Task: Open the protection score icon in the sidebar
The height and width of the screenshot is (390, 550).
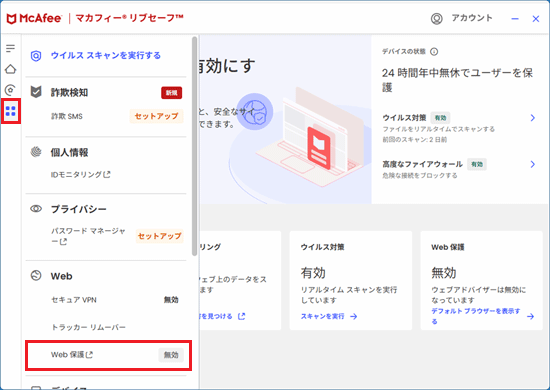Action: pyautogui.click(x=11, y=90)
